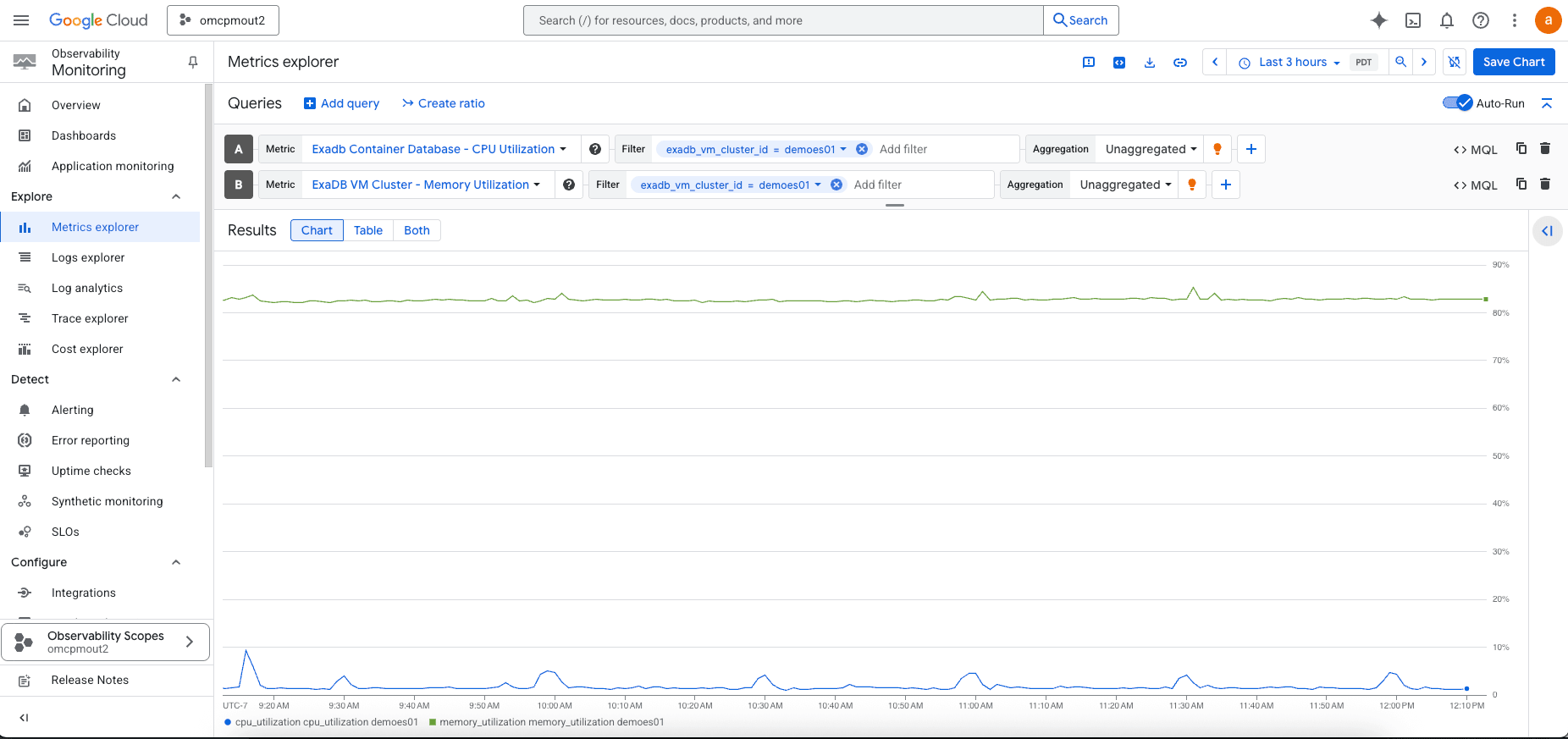Go to next time range arrow
1568x739 pixels.
click(1424, 62)
